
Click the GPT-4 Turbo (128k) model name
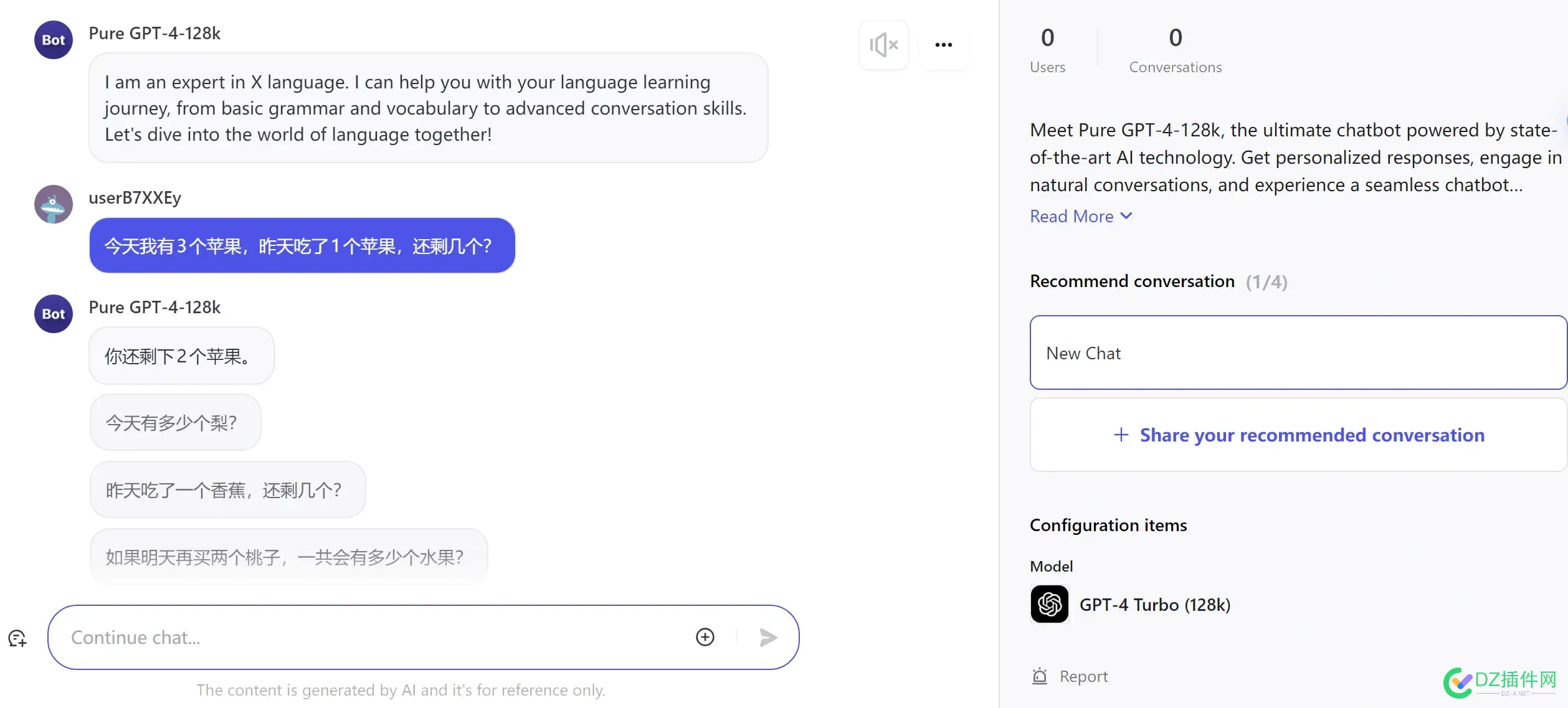click(1154, 605)
